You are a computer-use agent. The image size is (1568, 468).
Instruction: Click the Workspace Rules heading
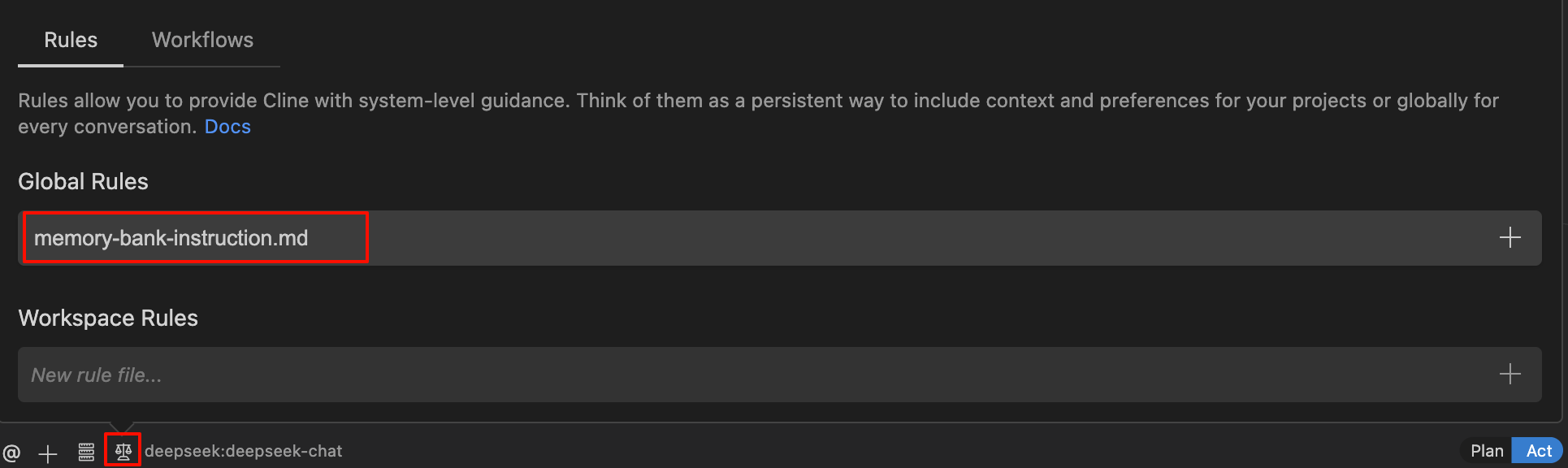coord(108,318)
